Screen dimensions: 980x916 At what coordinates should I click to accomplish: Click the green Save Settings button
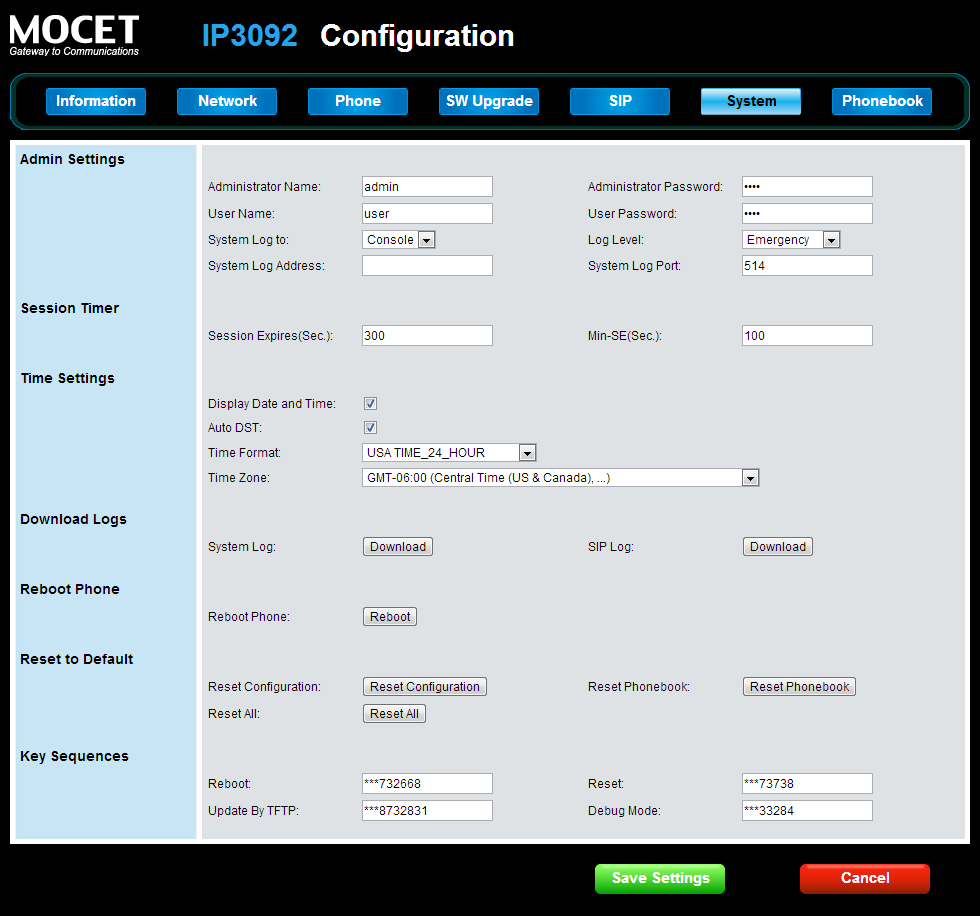(660, 879)
